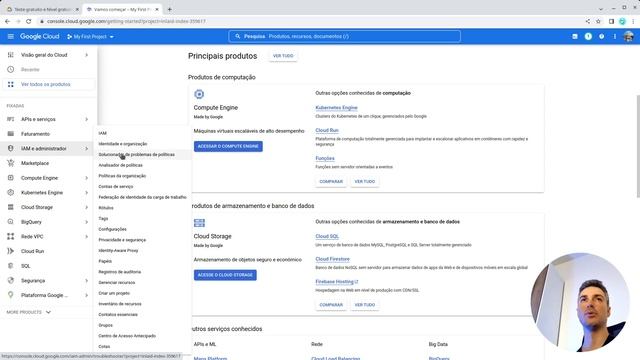Click VER TUDO next to Principais produtos
Image resolution: width=640 pixels, height=360 pixels.
pos(283,56)
